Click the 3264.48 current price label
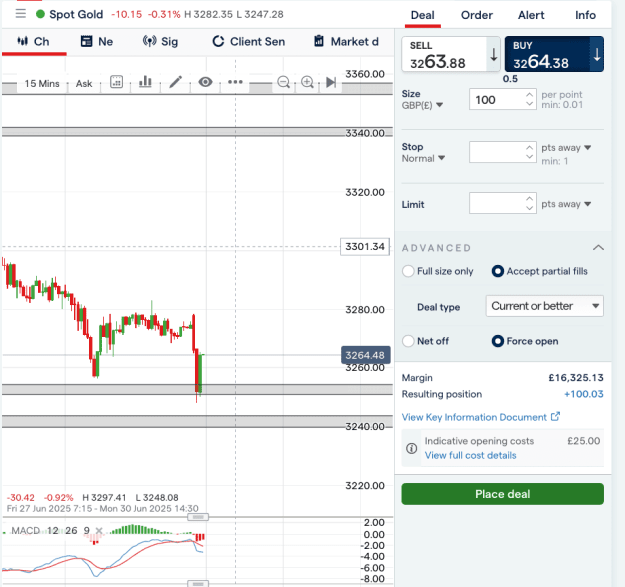Screen dimensions: 625x587 tap(366, 355)
